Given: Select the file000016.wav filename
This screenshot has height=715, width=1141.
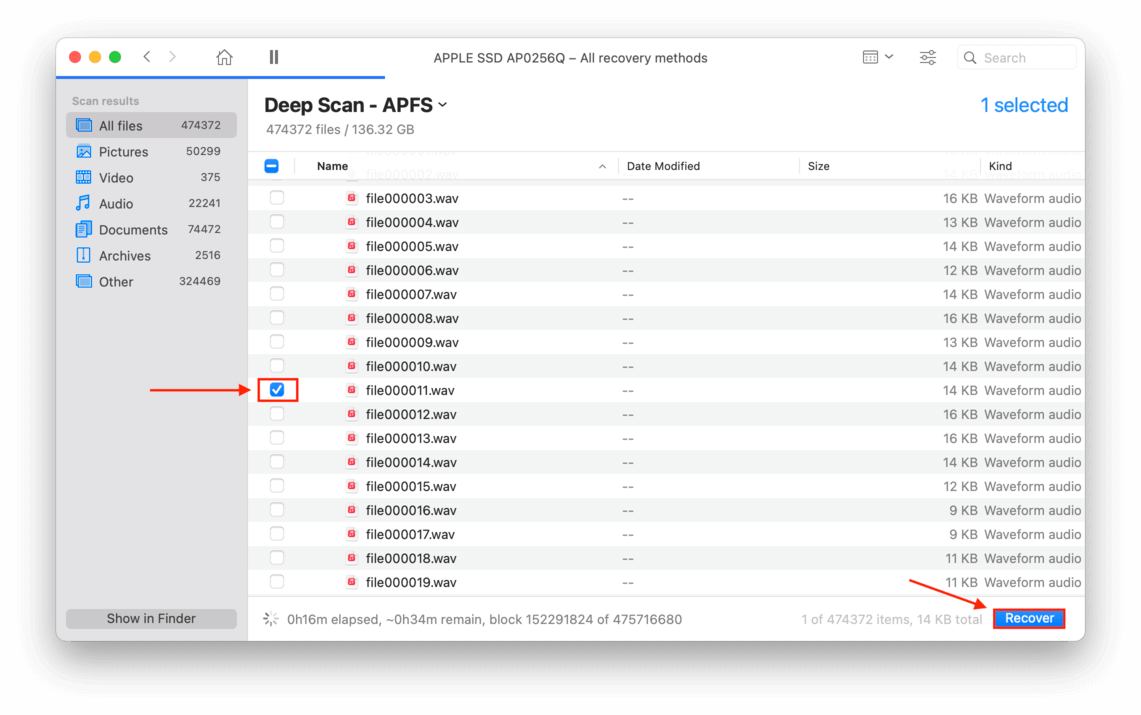Looking at the screenshot, I should tap(411, 511).
